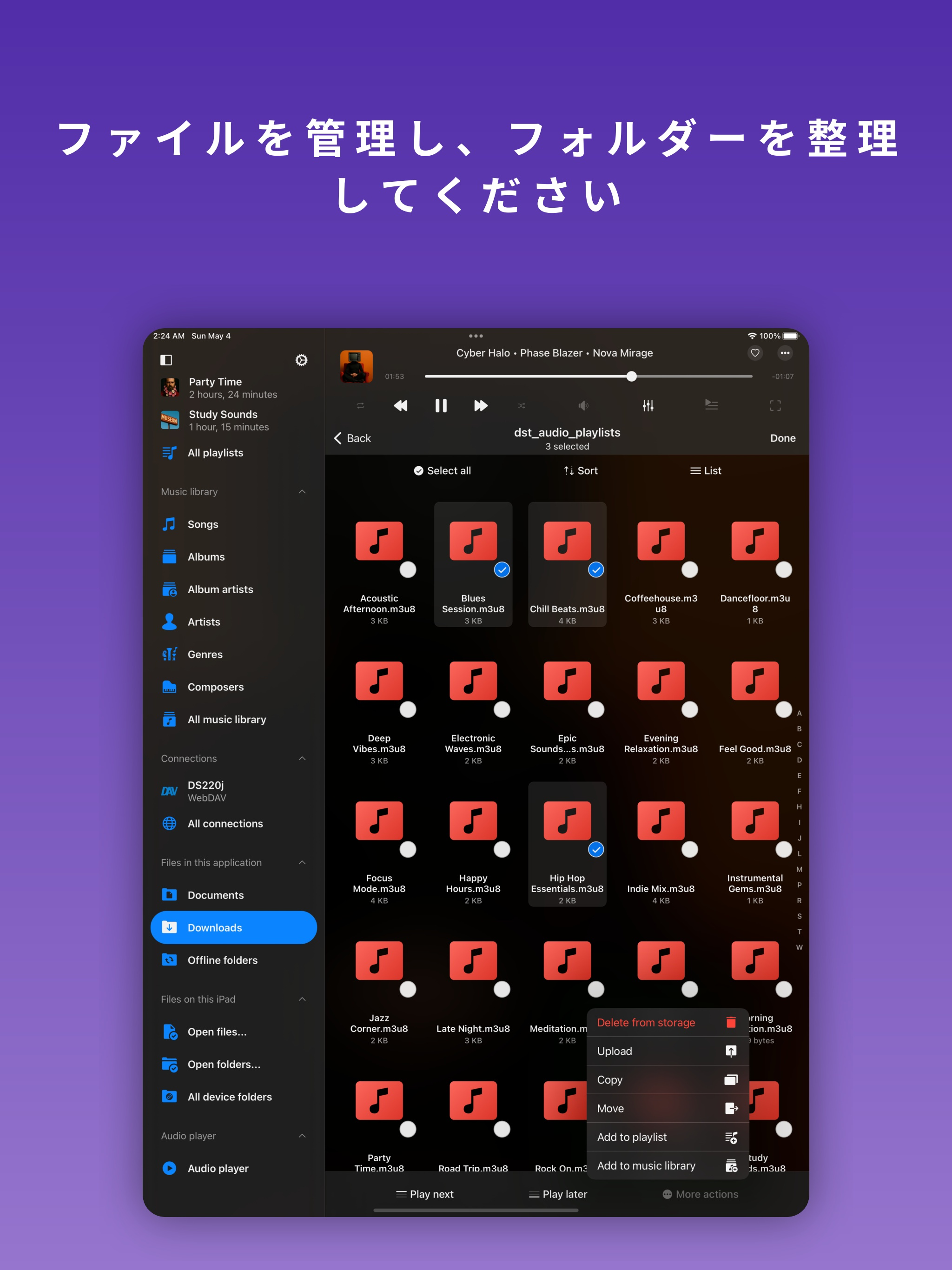Collapse Files on this iPad section
The image size is (952, 1270).
[x=302, y=999]
